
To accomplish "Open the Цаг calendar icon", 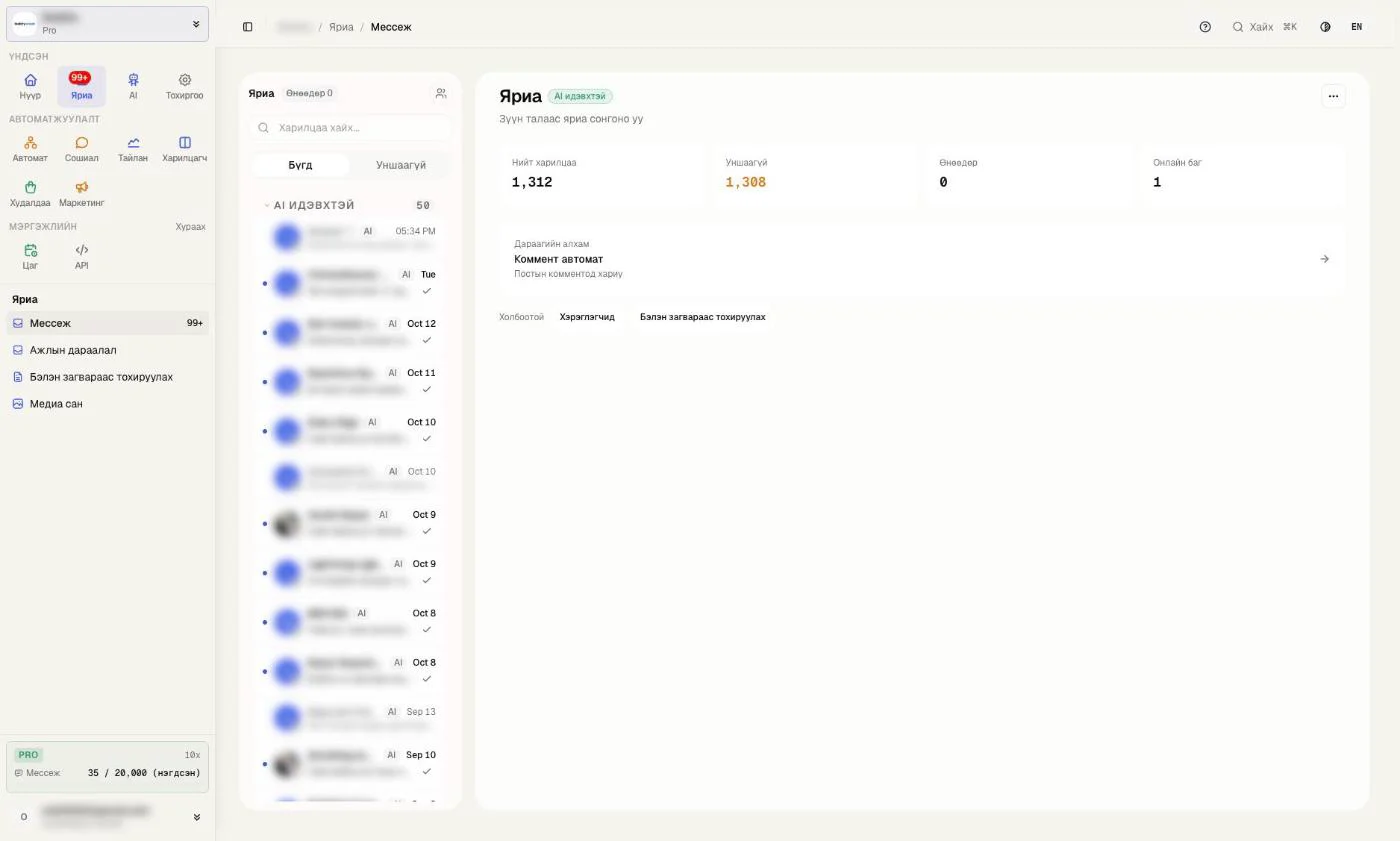I will 30,257.
